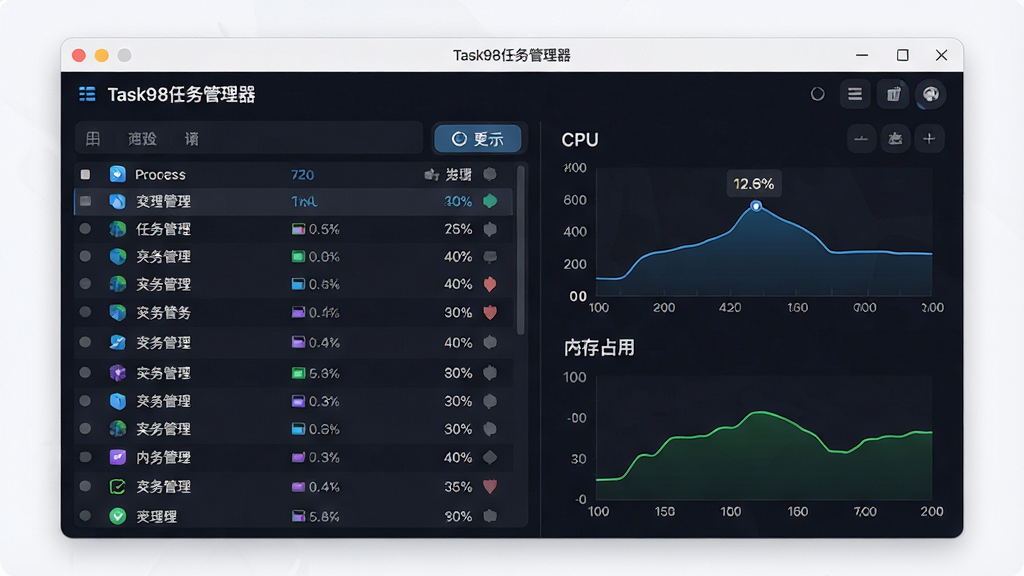Click the middle icon button beside the CPU plus

895,138
